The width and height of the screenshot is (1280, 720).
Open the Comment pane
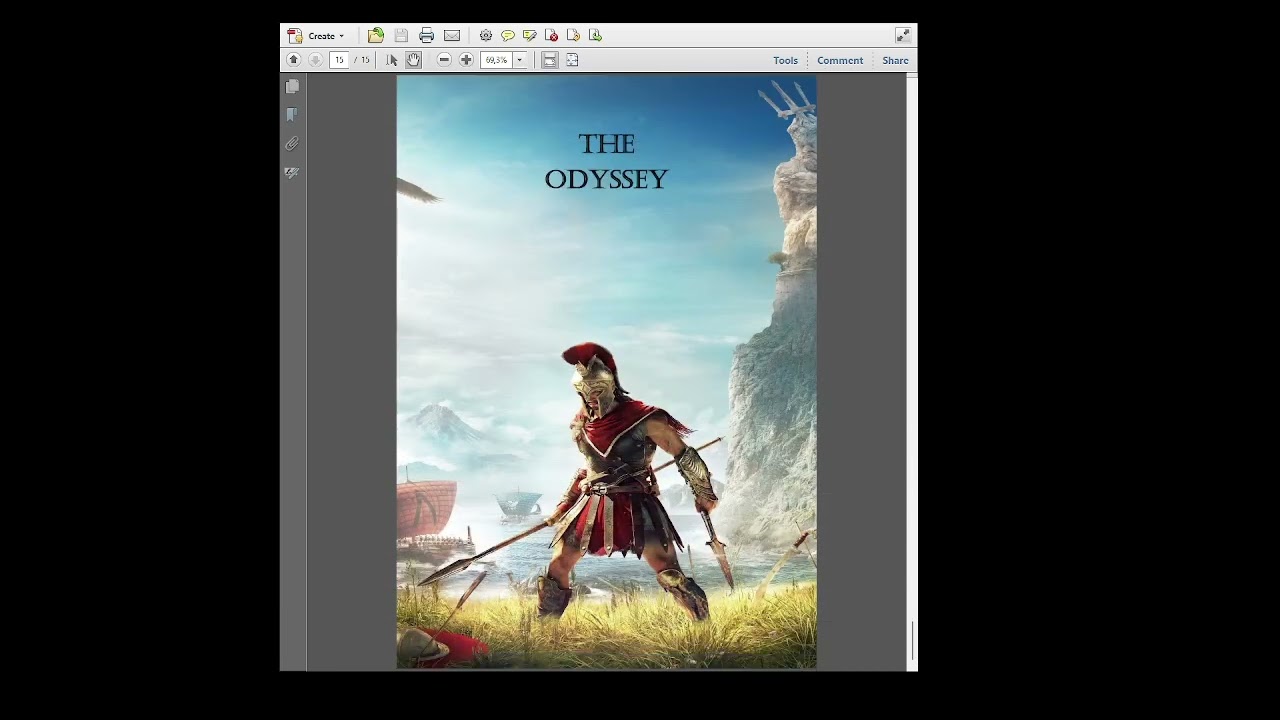(840, 60)
